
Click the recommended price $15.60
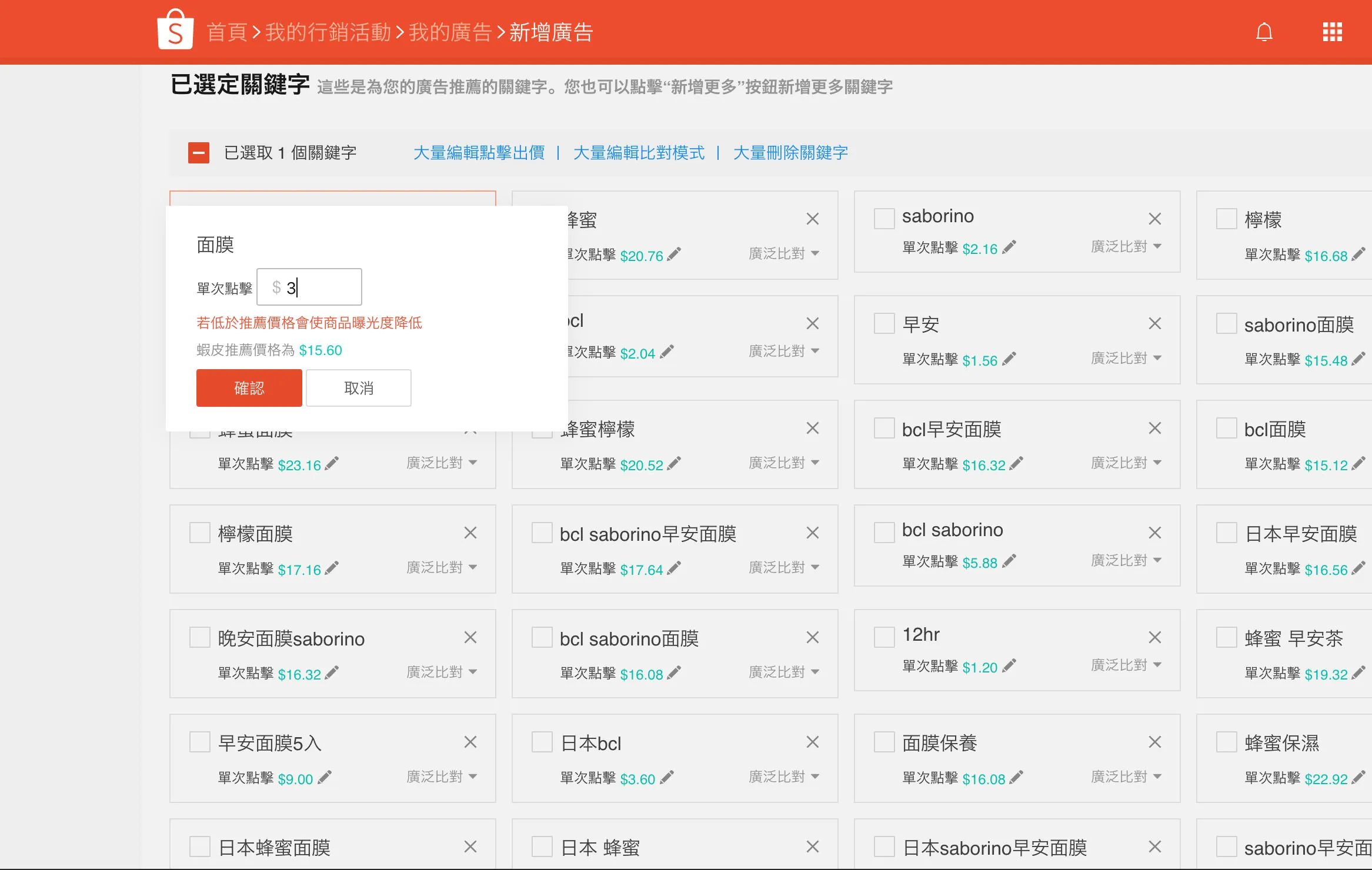coord(321,350)
